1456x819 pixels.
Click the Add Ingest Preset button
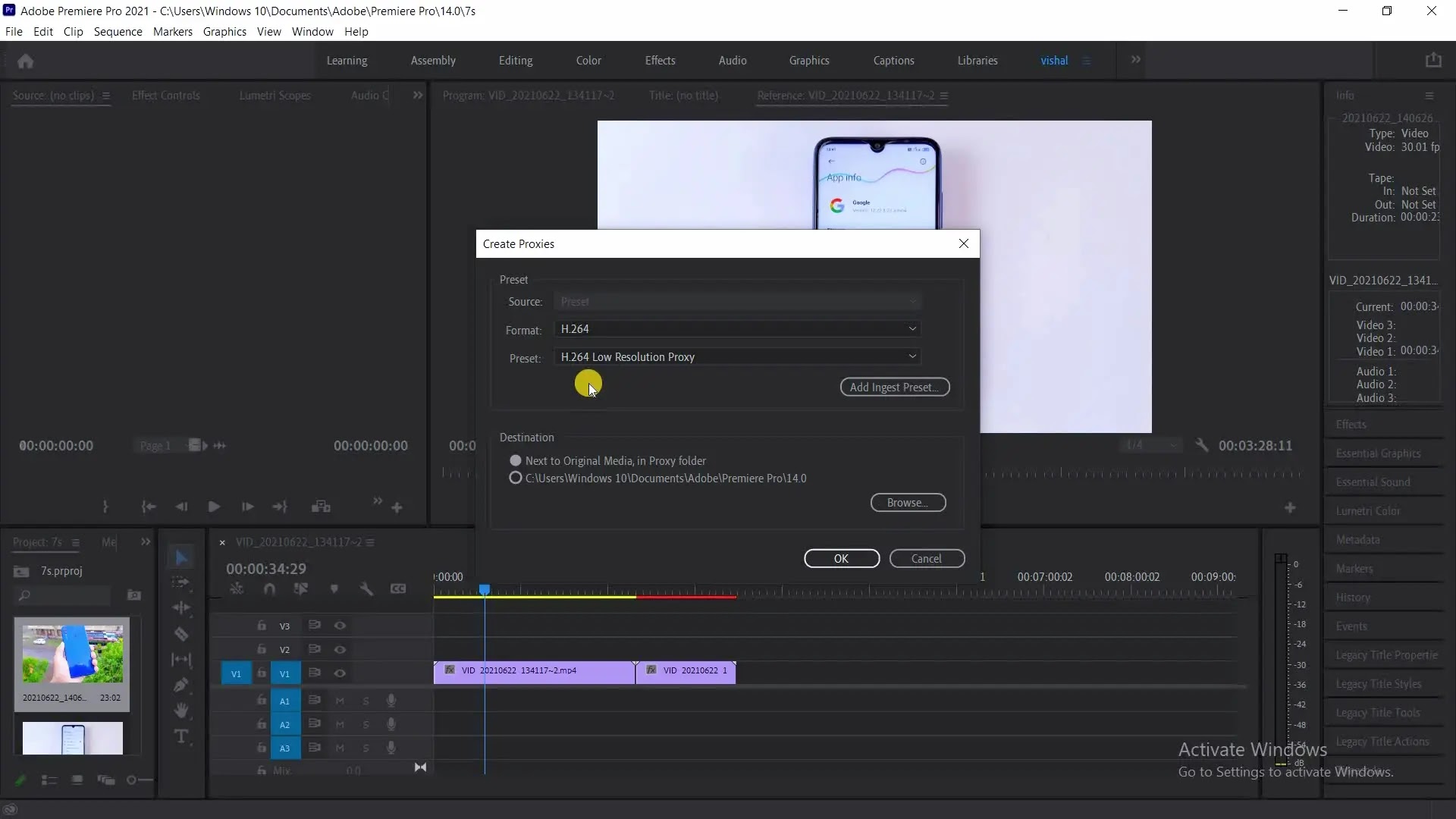(x=894, y=387)
